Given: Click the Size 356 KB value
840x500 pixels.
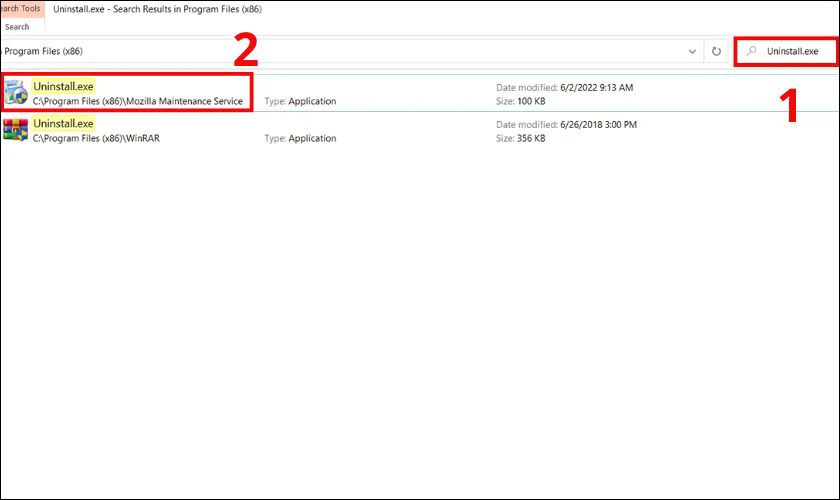Looking at the screenshot, I should (x=531, y=138).
